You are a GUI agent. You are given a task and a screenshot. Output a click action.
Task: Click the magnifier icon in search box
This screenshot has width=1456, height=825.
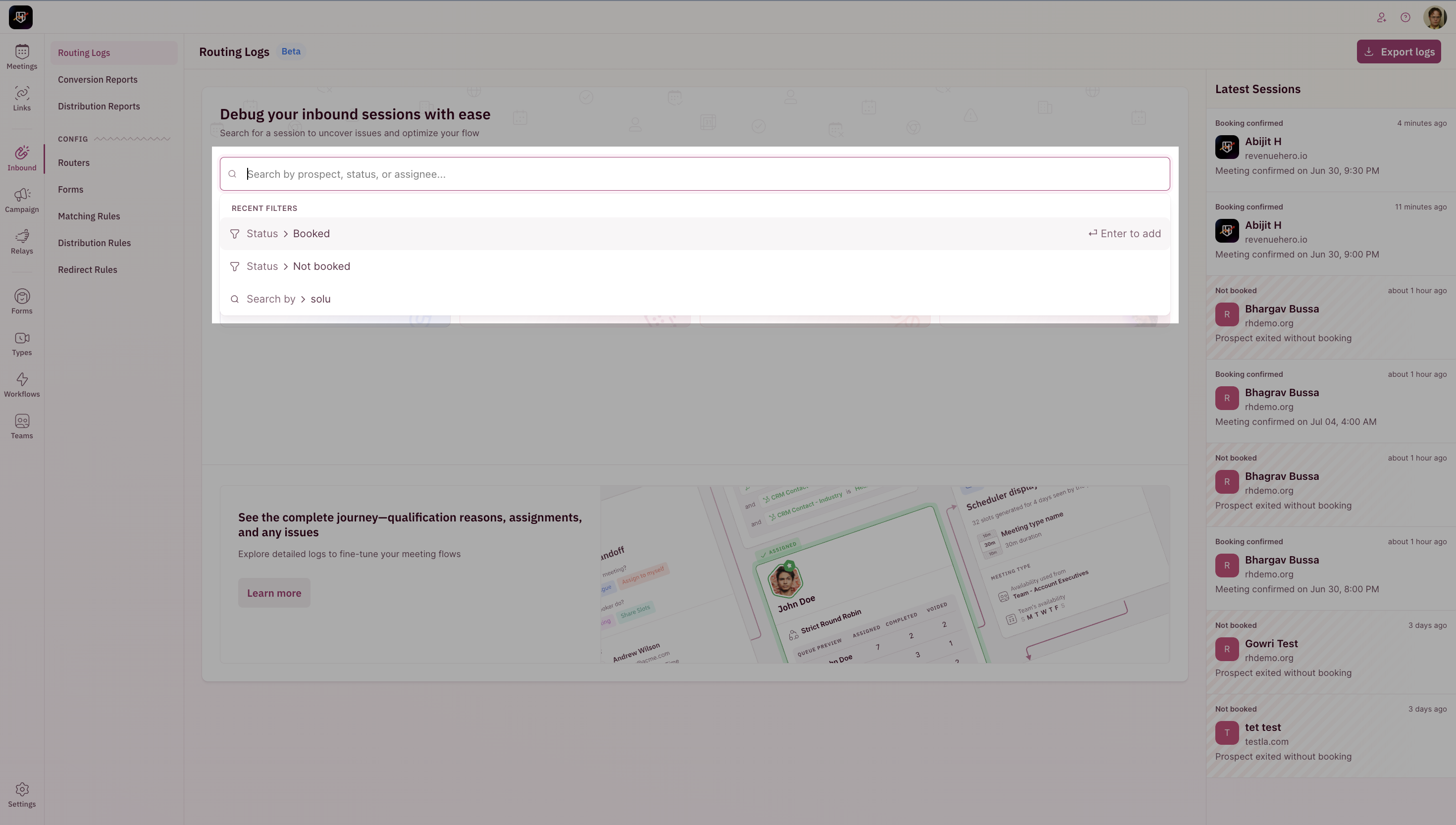click(232, 174)
